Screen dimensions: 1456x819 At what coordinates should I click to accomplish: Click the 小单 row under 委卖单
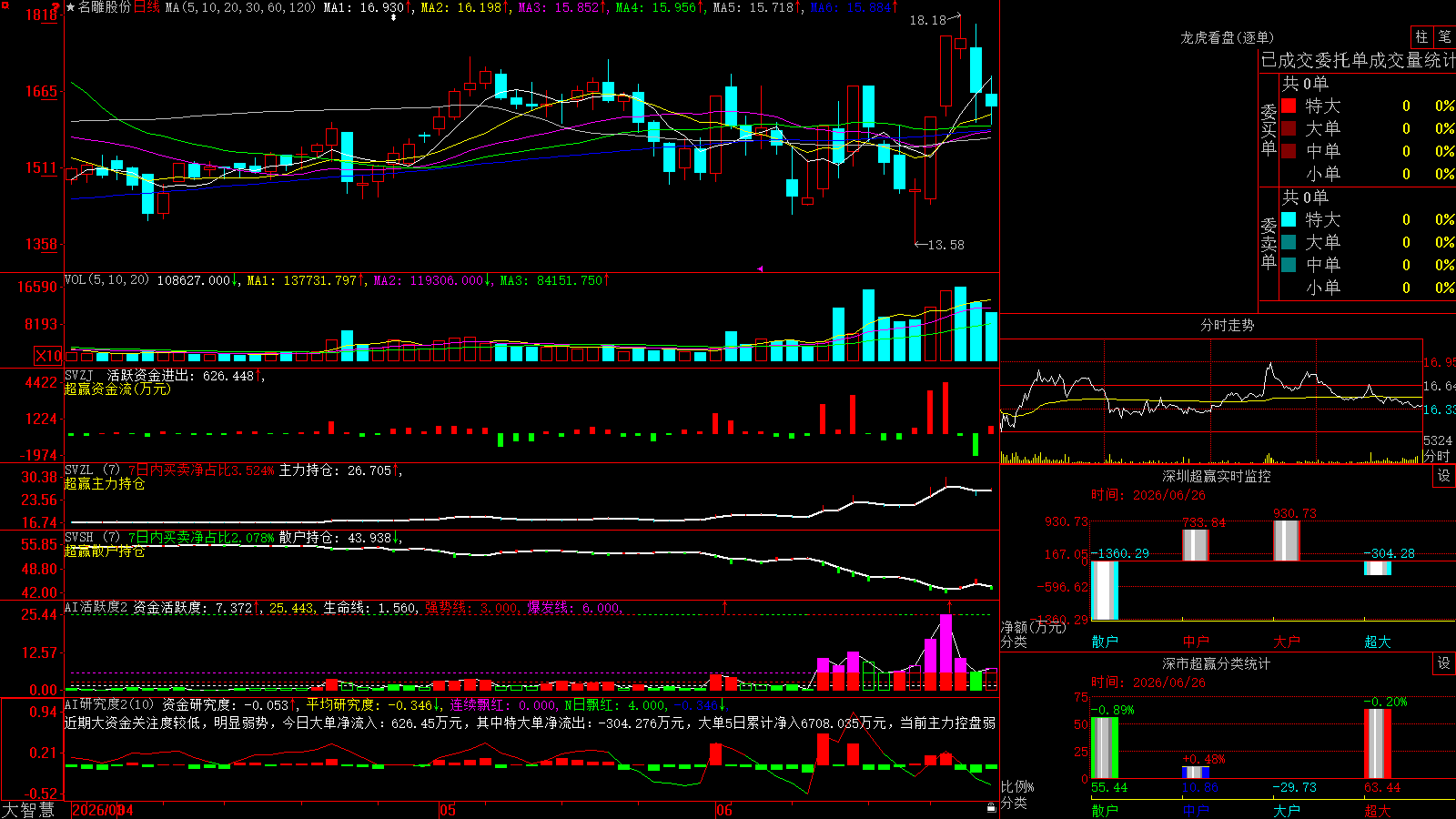[1367, 288]
